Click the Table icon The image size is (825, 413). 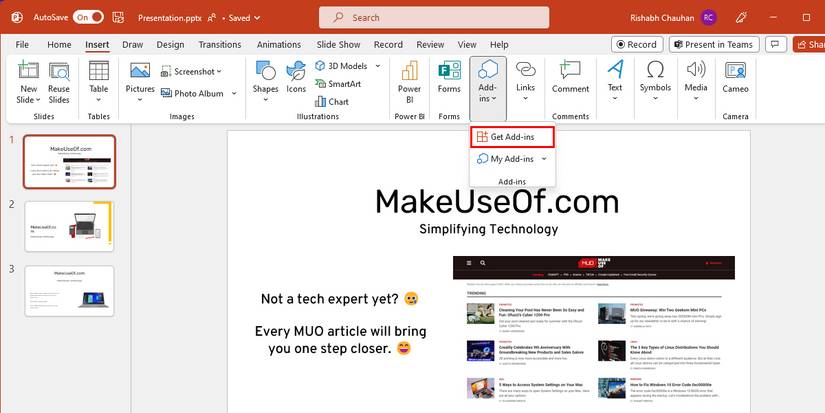coord(98,70)
